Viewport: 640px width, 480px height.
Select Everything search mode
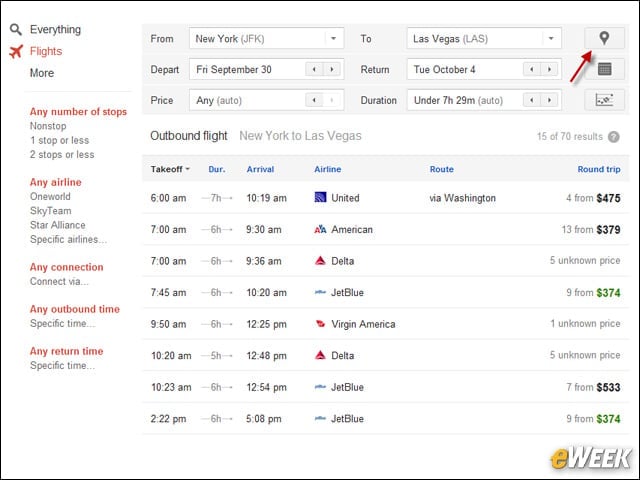point(56,29)
